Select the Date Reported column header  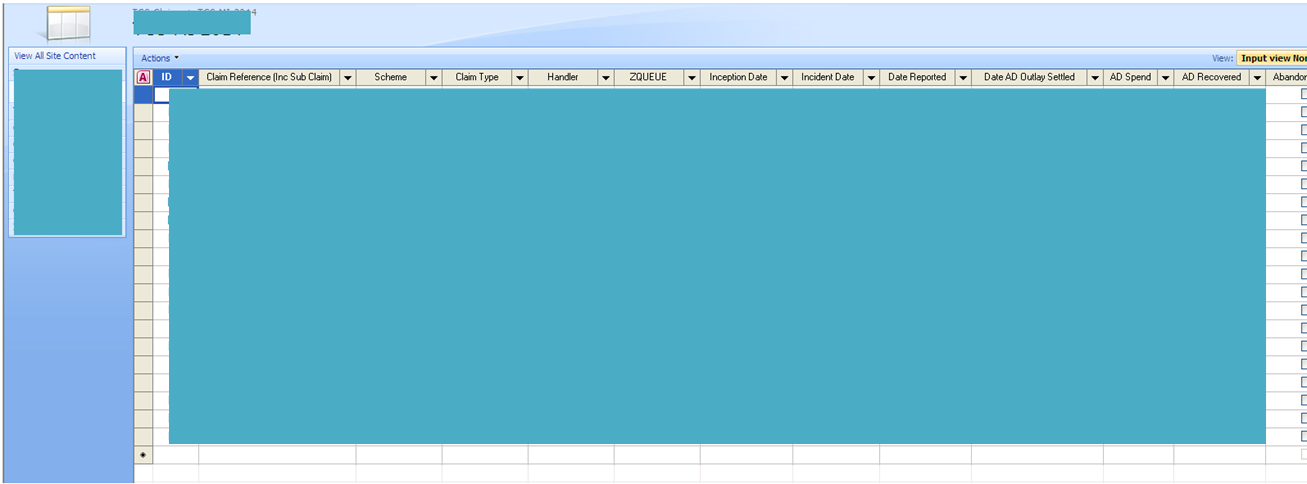click(x=917, y=77)
